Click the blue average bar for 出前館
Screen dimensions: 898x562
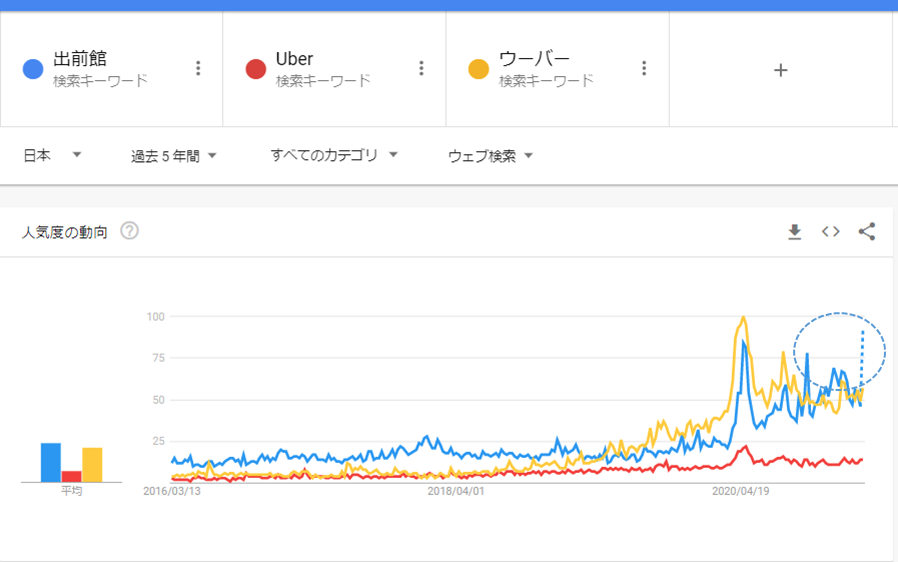(50, 462)
